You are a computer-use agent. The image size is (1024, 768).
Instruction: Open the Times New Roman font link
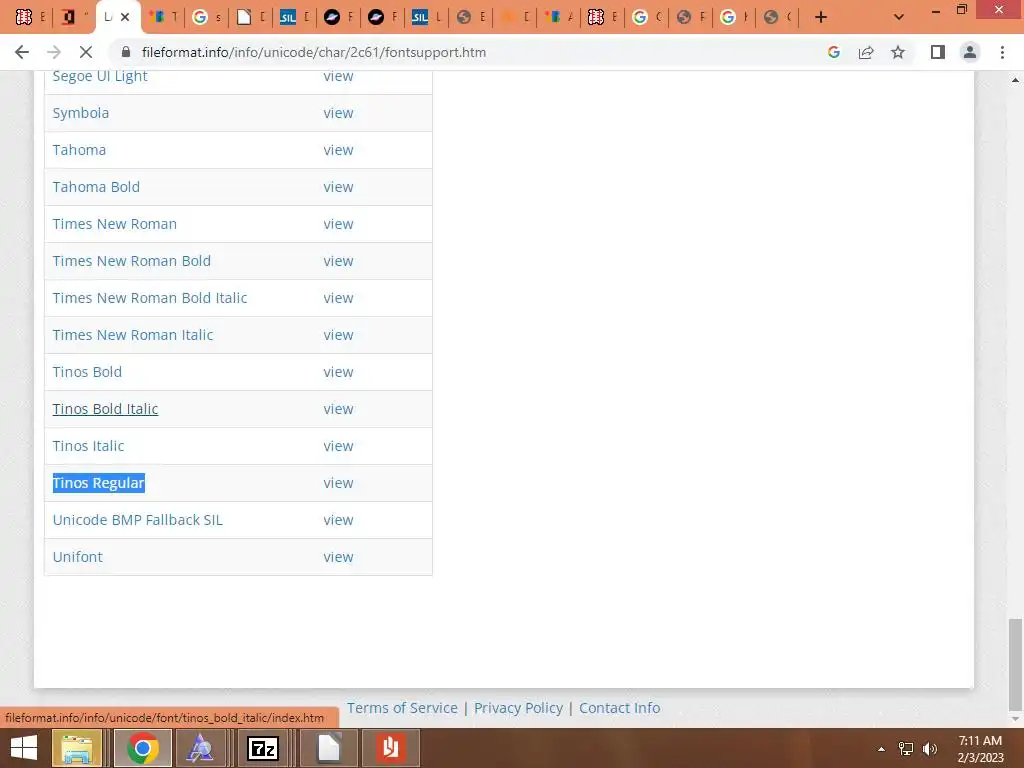[115, 224]
